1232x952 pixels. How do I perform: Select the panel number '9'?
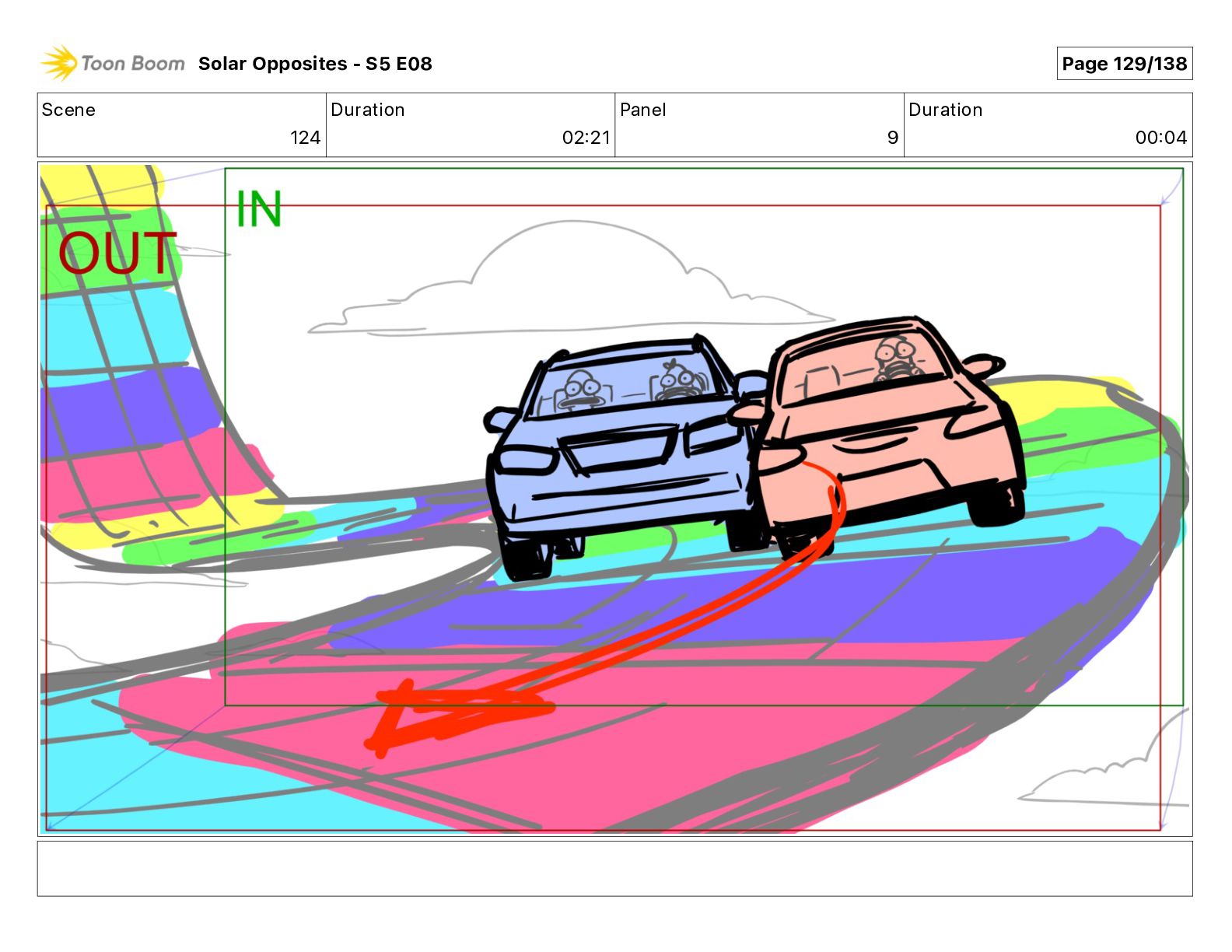893,138
